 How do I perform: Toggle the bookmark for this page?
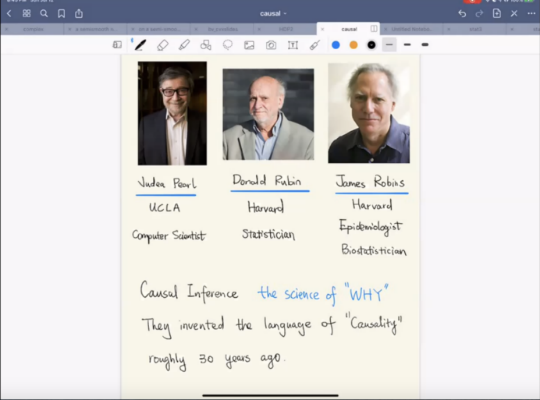coord(61,13)
